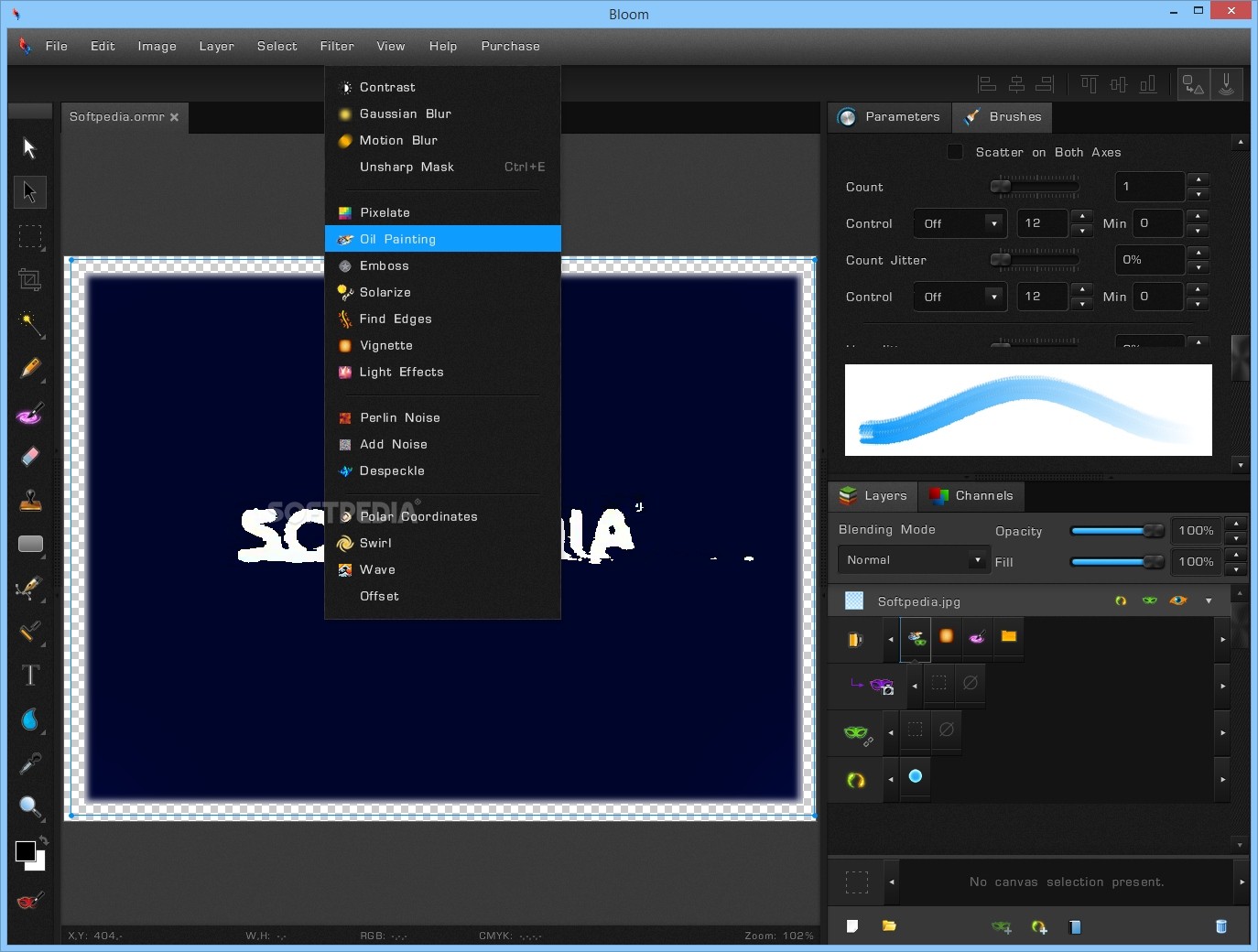The height and width of the screenshot is (952, 1258).
Task: Open the Blending Mode Normal dropdown
Action: point(914,559)
